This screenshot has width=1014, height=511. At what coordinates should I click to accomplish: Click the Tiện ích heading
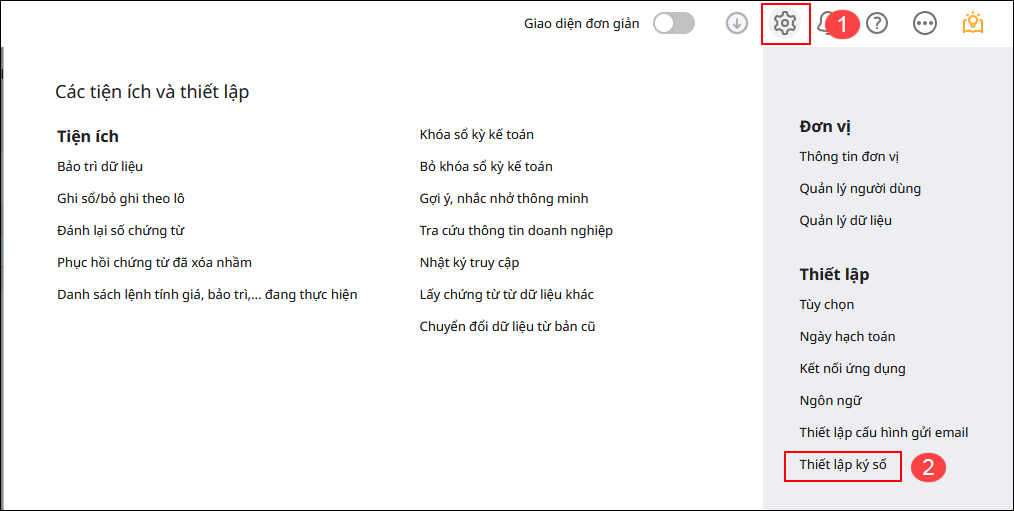point(88,136)
